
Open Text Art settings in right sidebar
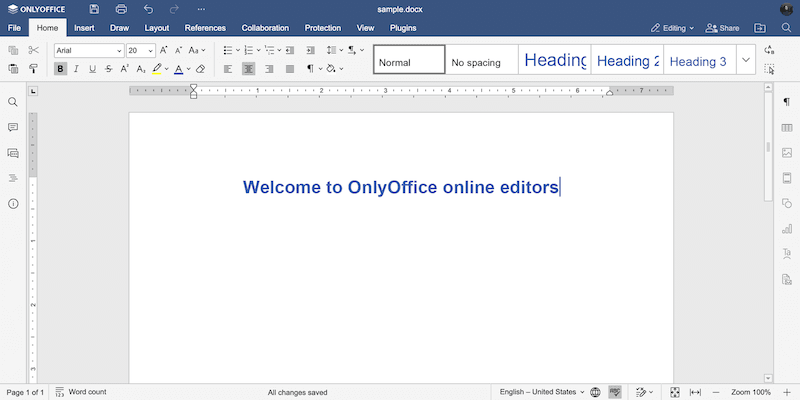[x=787, y=254]
